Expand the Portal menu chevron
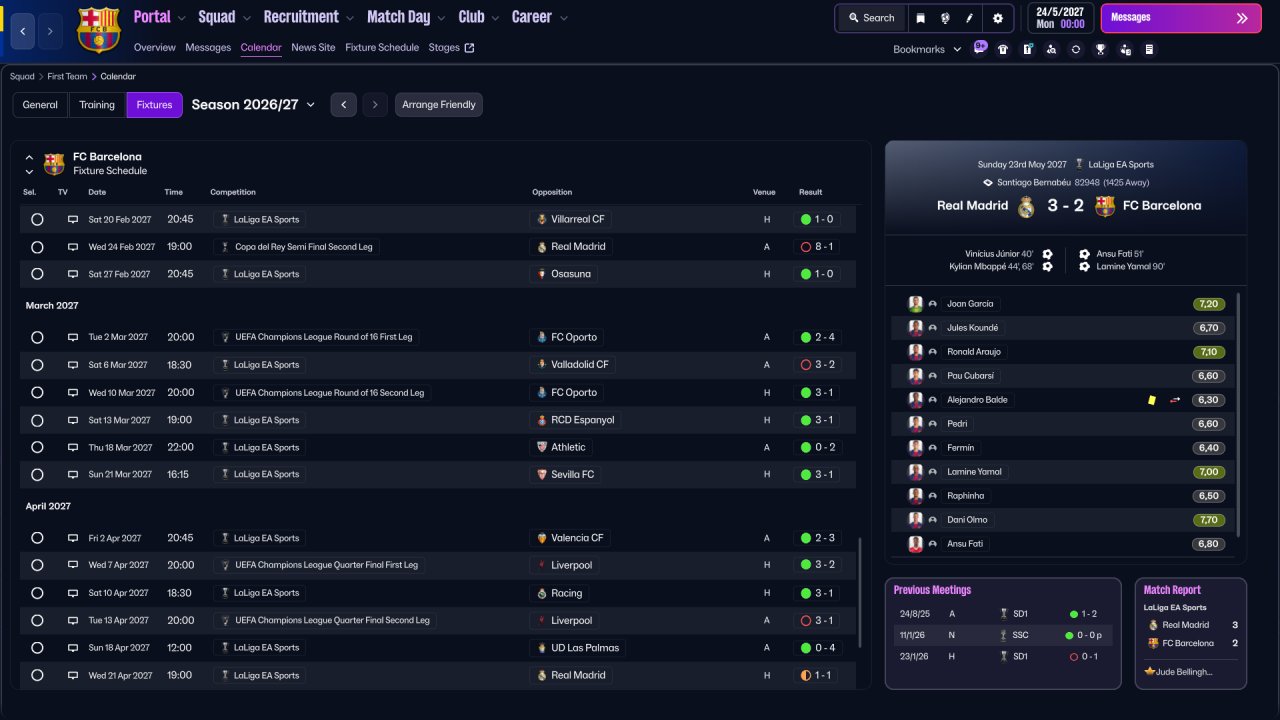1280x720 pixels. (x=181, y=18)
